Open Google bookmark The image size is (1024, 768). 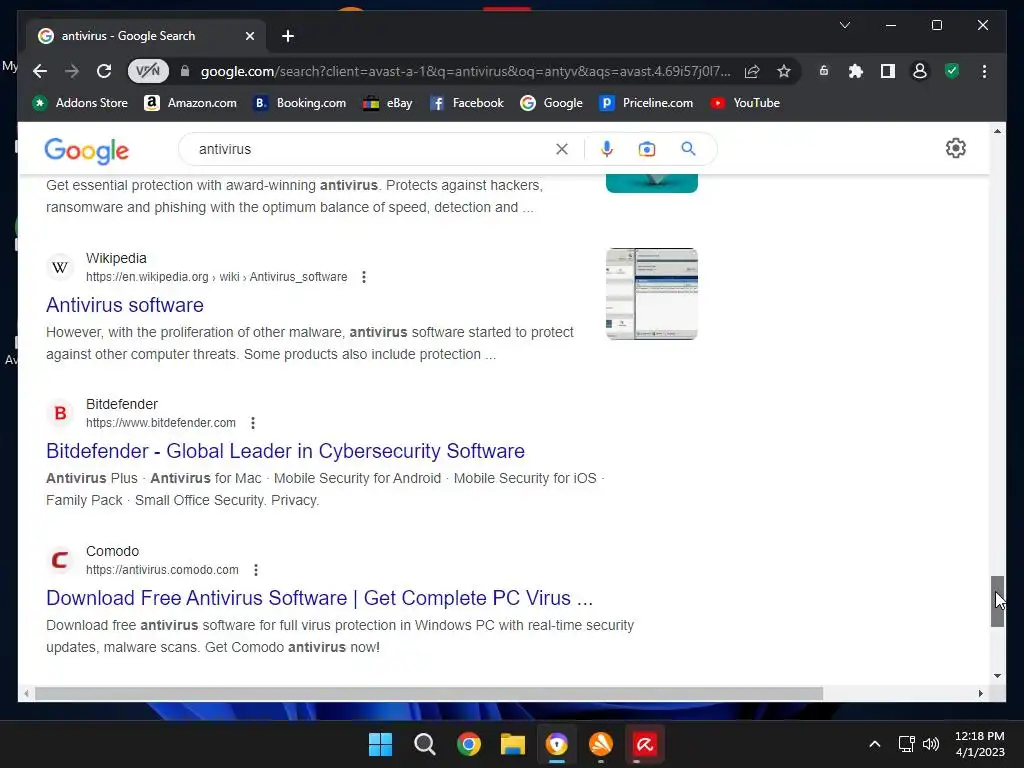pos(552,103)
